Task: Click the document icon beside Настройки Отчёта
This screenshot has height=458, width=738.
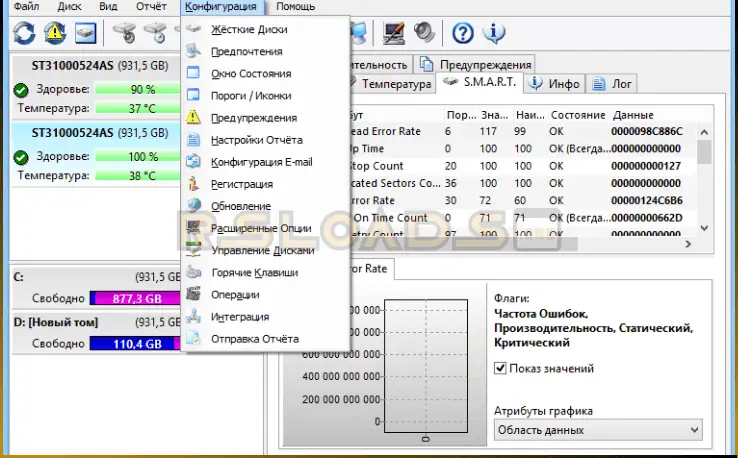Action: [193, 139]
